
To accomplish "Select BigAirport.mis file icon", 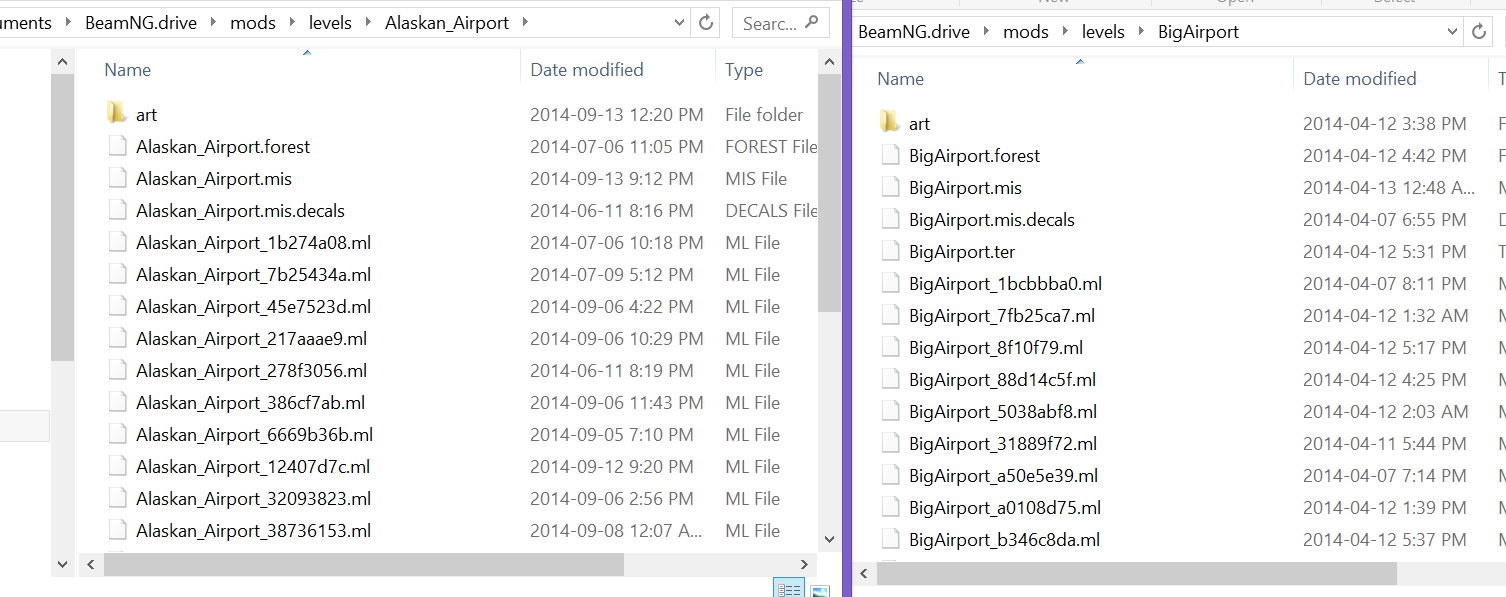I will (891, 188).
